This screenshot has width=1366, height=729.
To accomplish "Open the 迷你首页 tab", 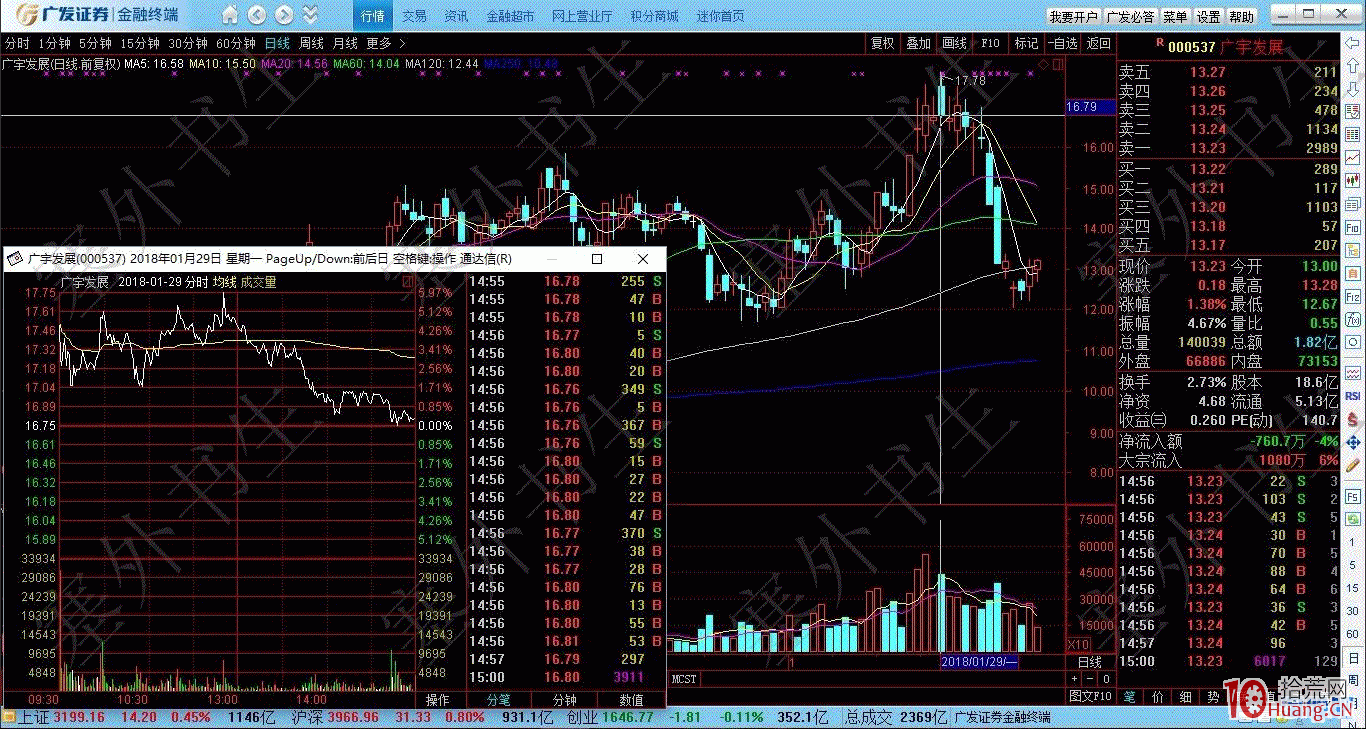I will coord(720,16).
